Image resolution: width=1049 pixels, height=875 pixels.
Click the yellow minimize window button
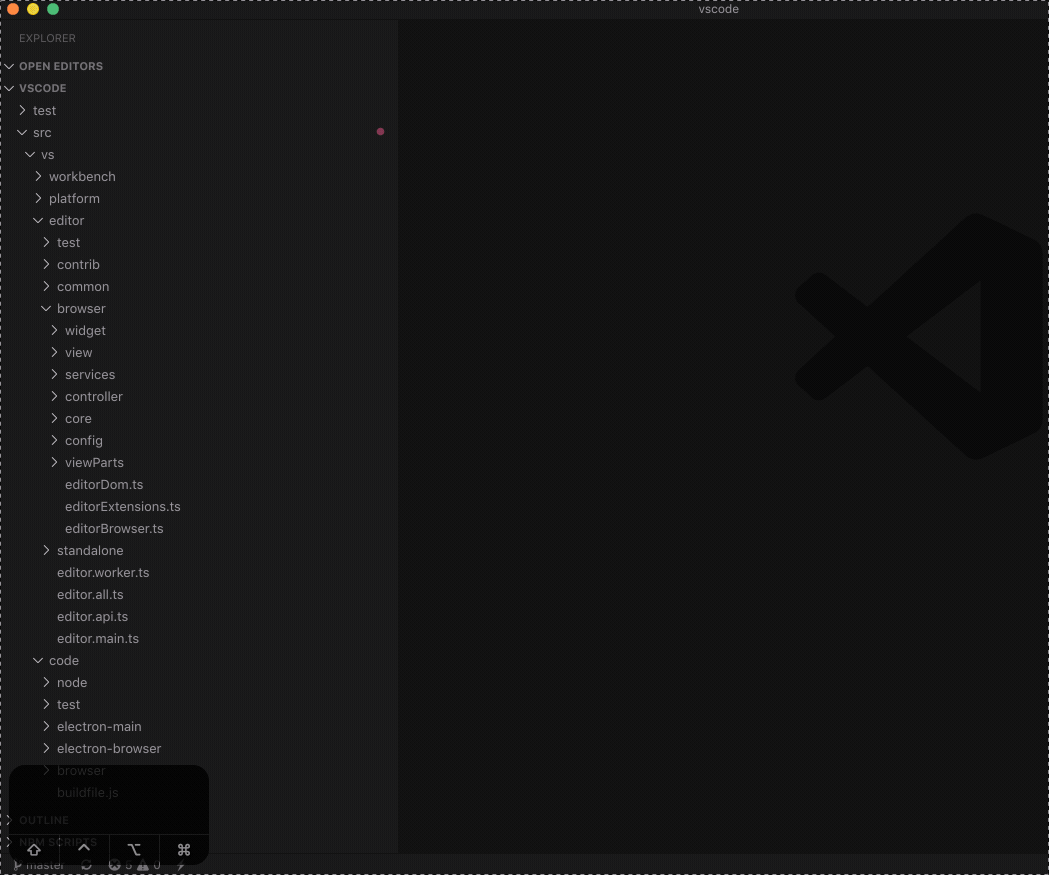pyautogui.click(x=33, y=9)
